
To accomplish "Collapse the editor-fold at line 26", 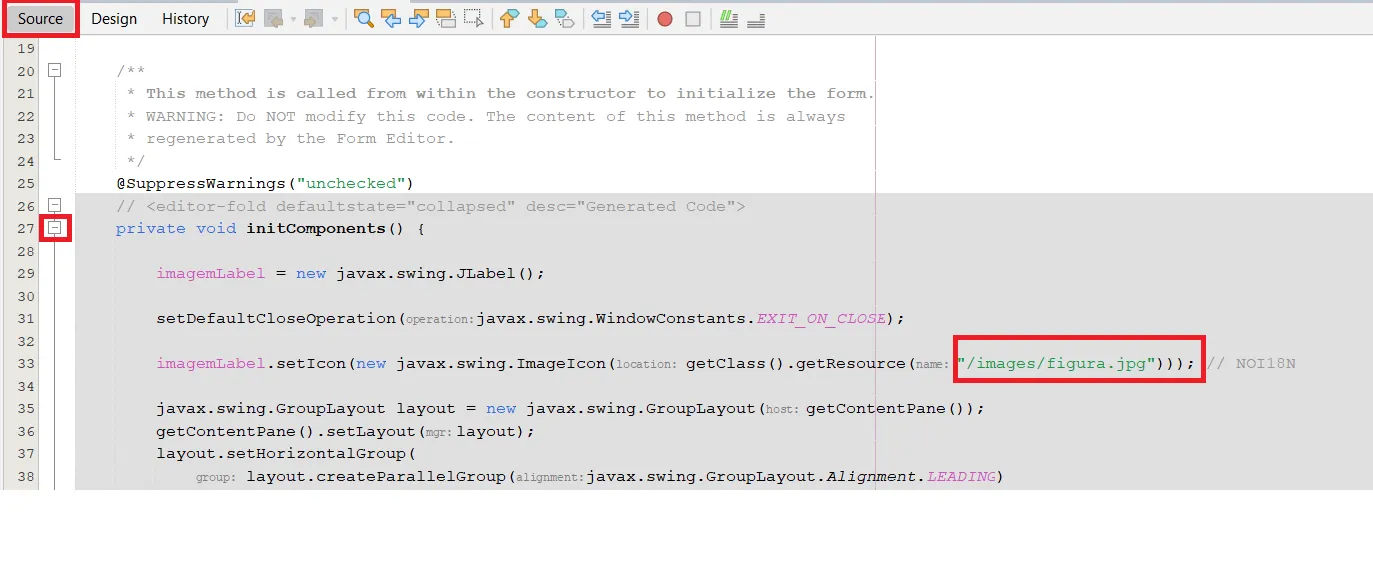I will (55, 206).
